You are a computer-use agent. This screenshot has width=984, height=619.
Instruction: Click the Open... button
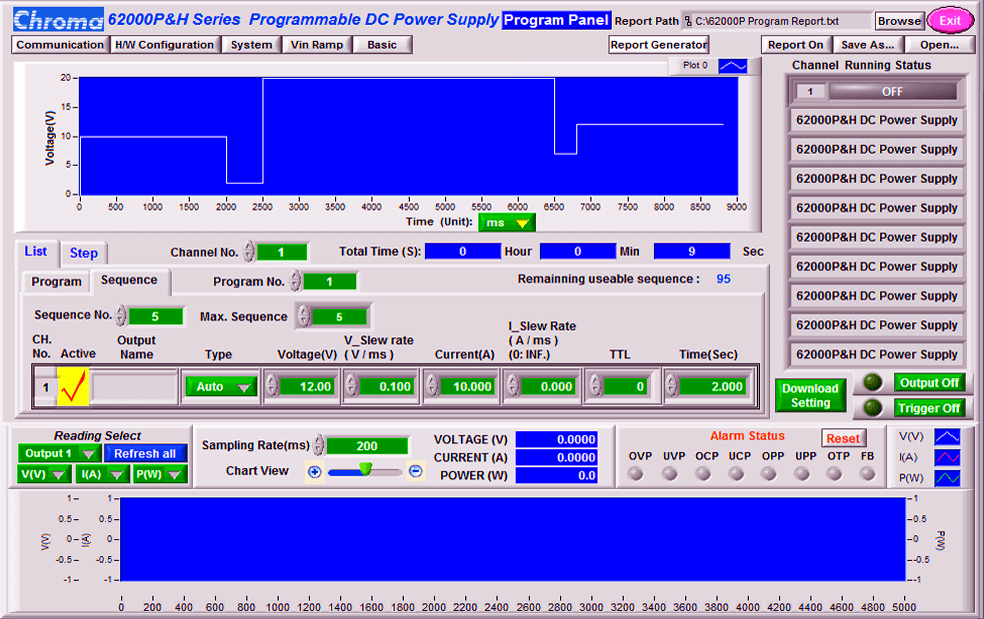[939, 45]
